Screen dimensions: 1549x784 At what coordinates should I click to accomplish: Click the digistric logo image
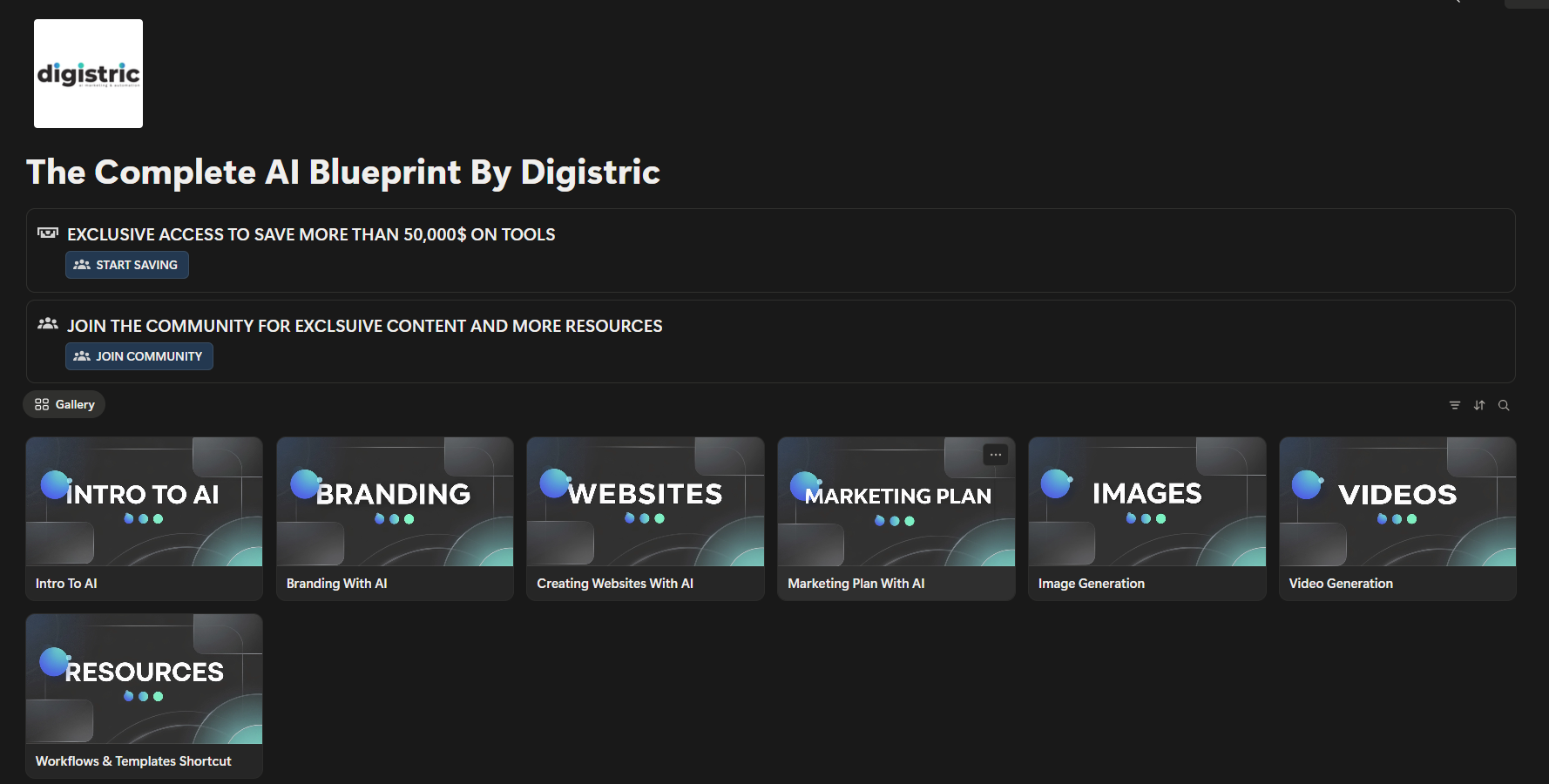click(87, 73)
